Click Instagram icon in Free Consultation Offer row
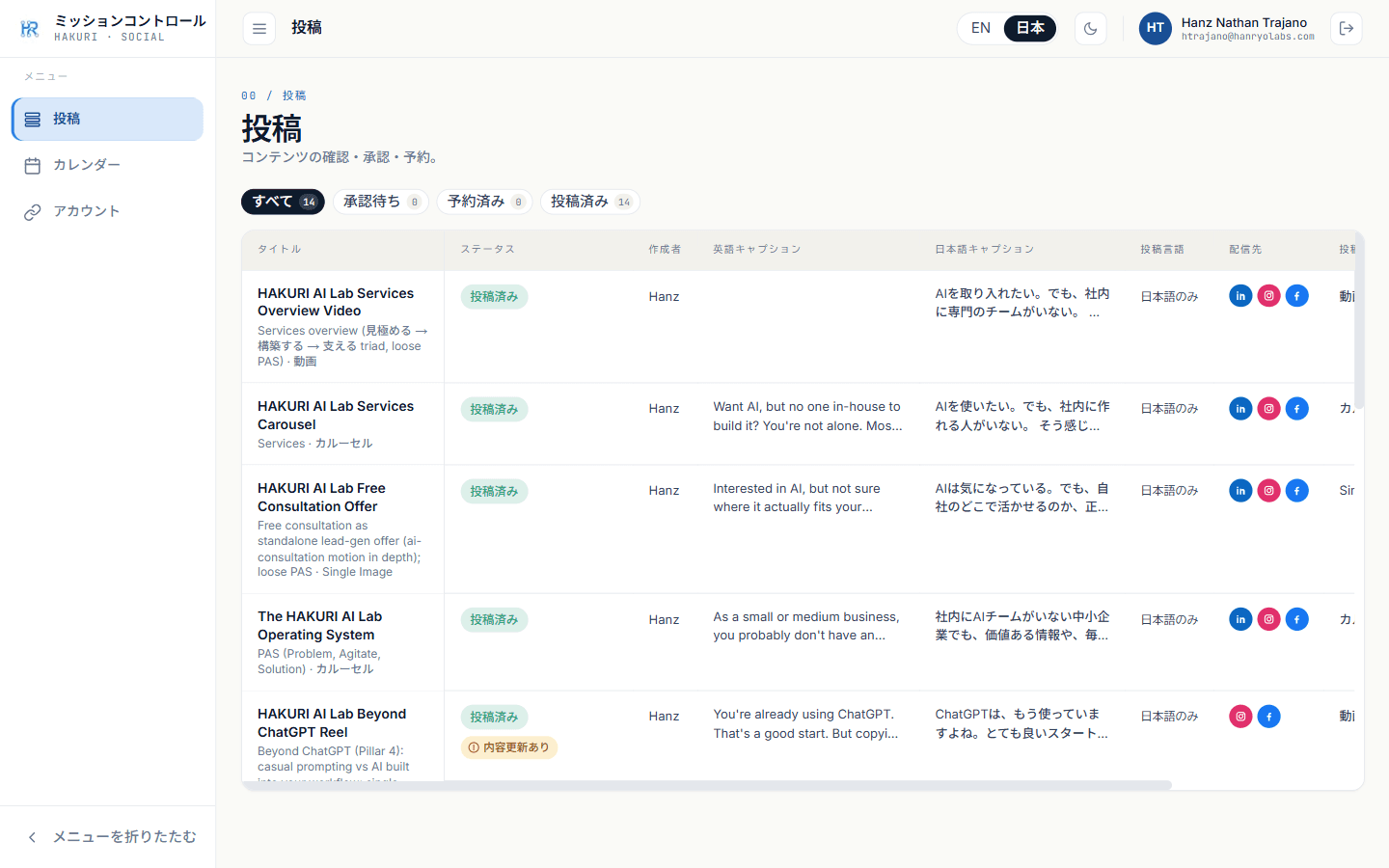Viewport: 1389px width, 868px height. (1269, 491)
